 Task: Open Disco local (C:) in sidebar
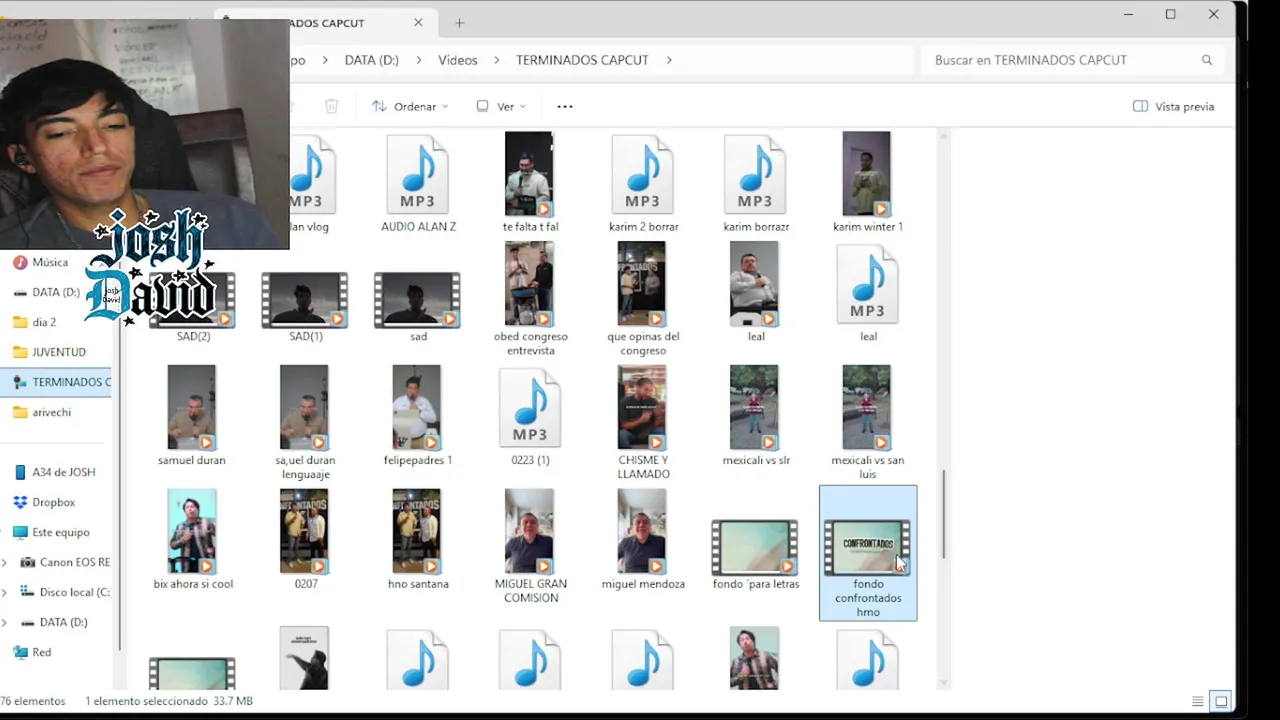point(66,592)
